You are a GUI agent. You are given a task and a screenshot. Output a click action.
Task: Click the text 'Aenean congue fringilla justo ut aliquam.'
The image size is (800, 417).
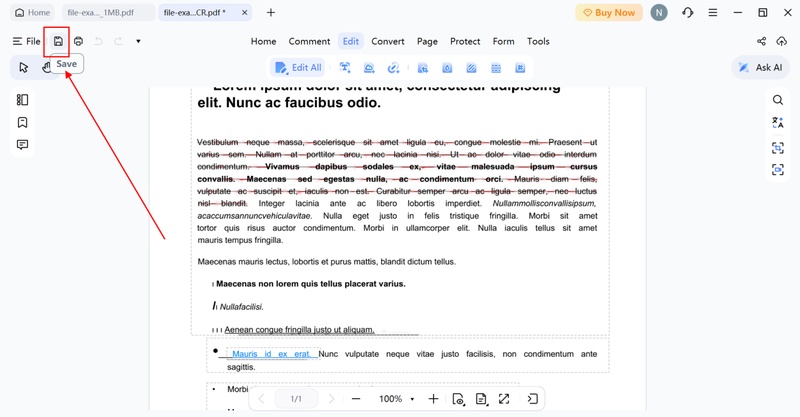(x=299, y=330)
